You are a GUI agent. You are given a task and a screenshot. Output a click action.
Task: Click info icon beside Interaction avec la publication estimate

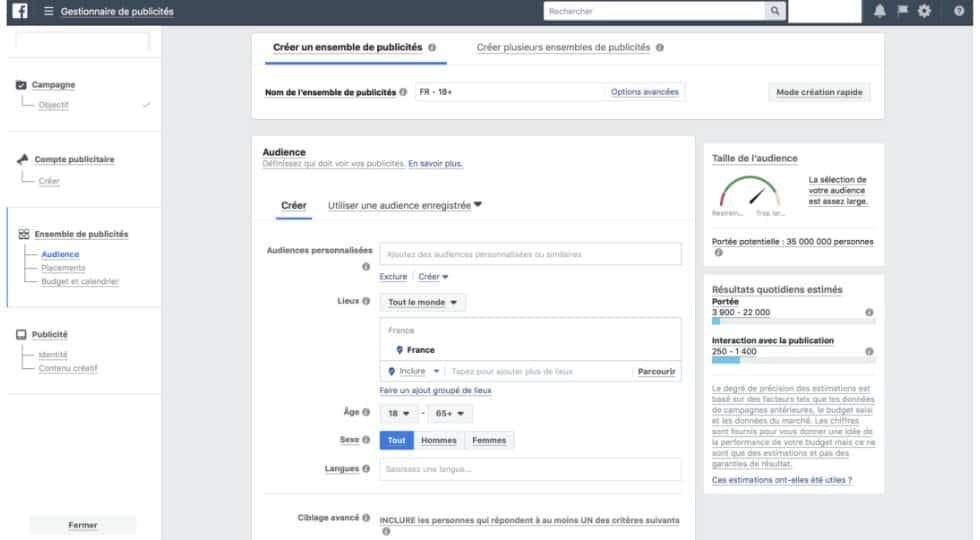point(869,351)
